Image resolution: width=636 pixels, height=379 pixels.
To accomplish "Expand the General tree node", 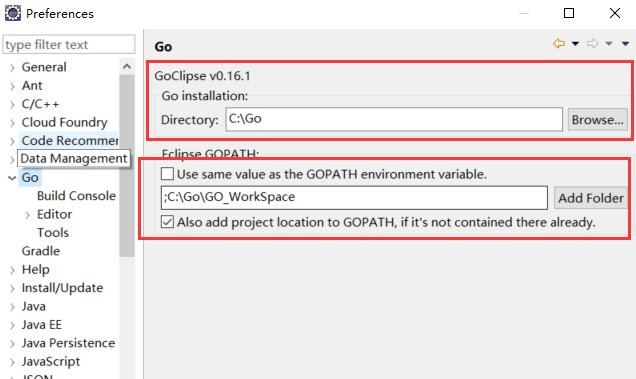I will (x=13, y=67).
